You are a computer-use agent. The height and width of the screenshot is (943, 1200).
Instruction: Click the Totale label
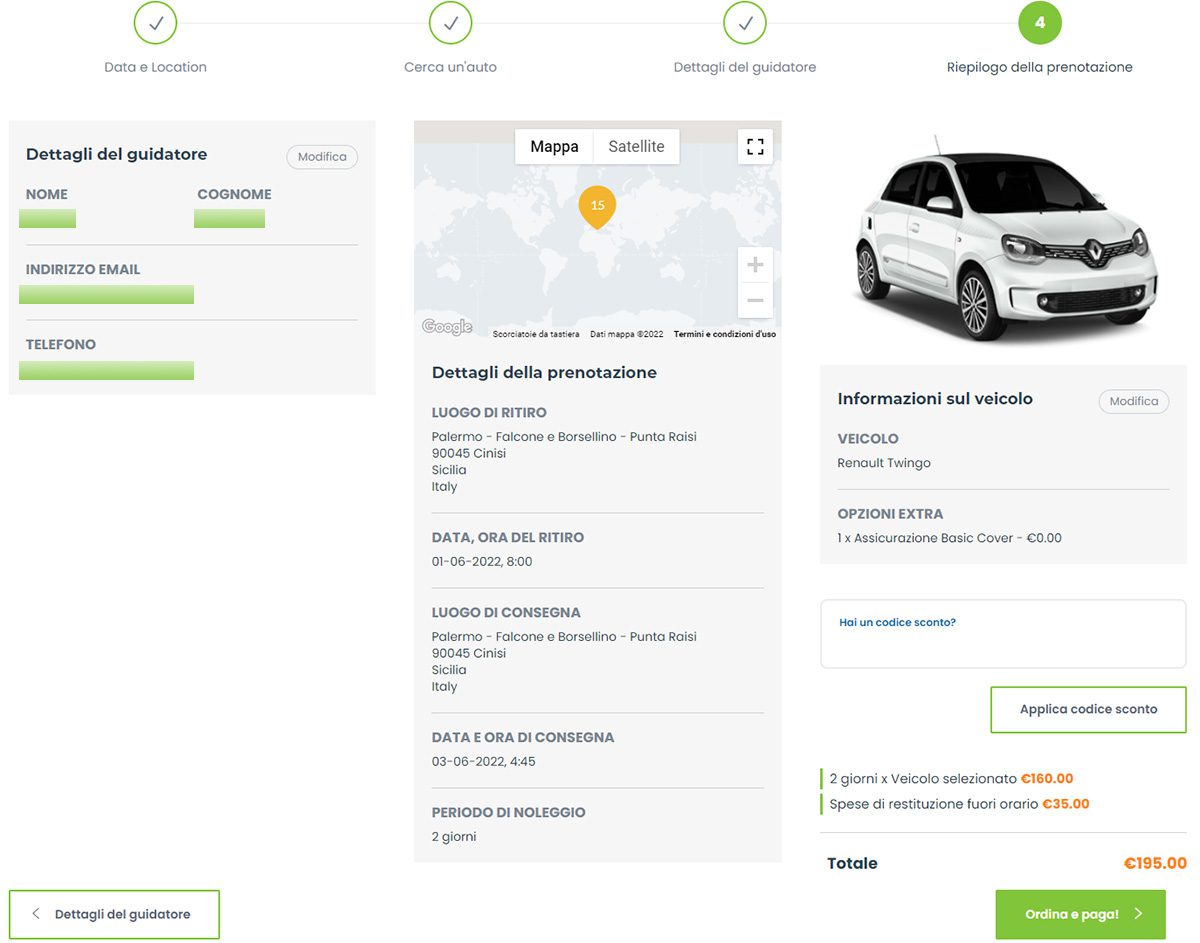[852, 864]
